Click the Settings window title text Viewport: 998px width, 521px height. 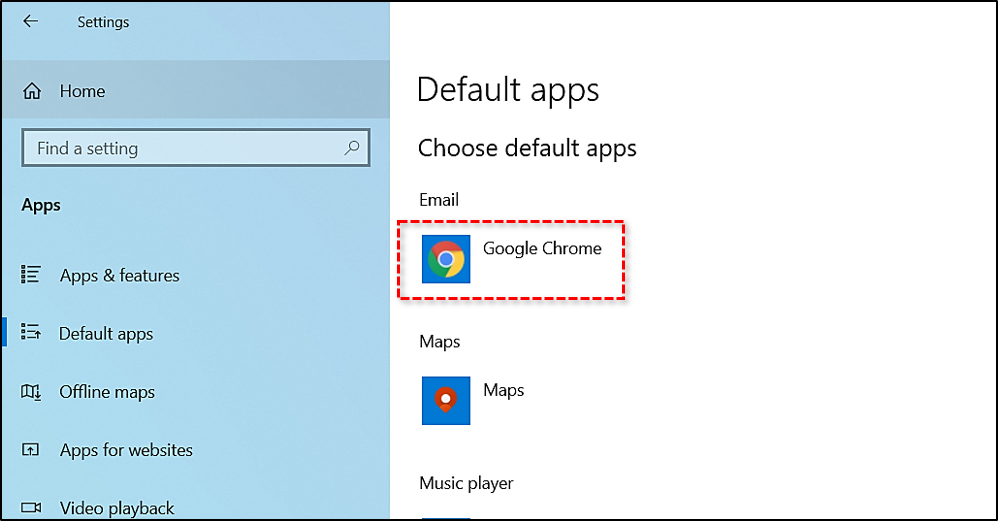pyautogui.click(x=103, y=22)
